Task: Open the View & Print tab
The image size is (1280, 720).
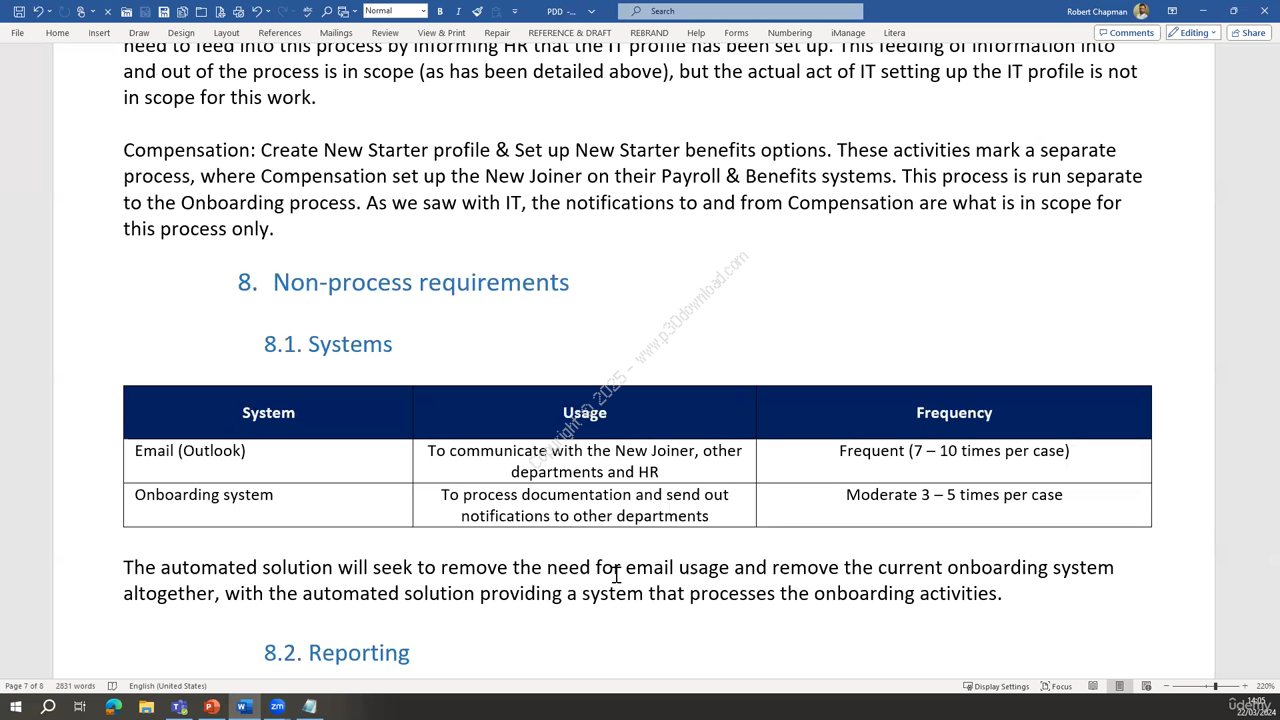Action: [x=441, y=33]
